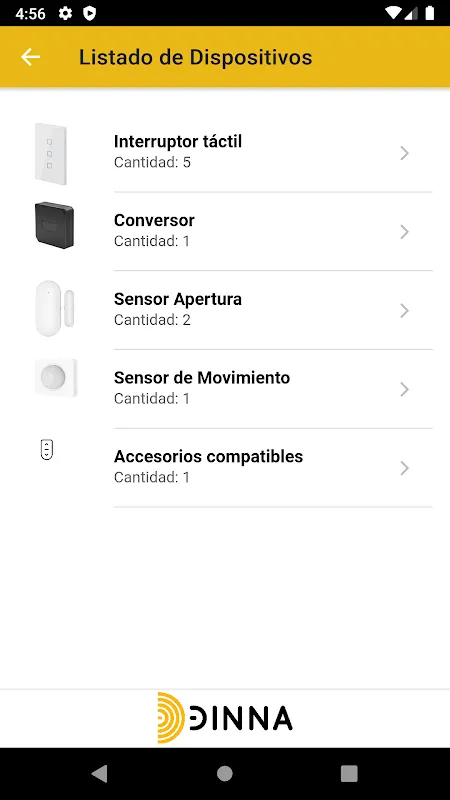Expand the Conversor row chevron

(x=405, y=232)
